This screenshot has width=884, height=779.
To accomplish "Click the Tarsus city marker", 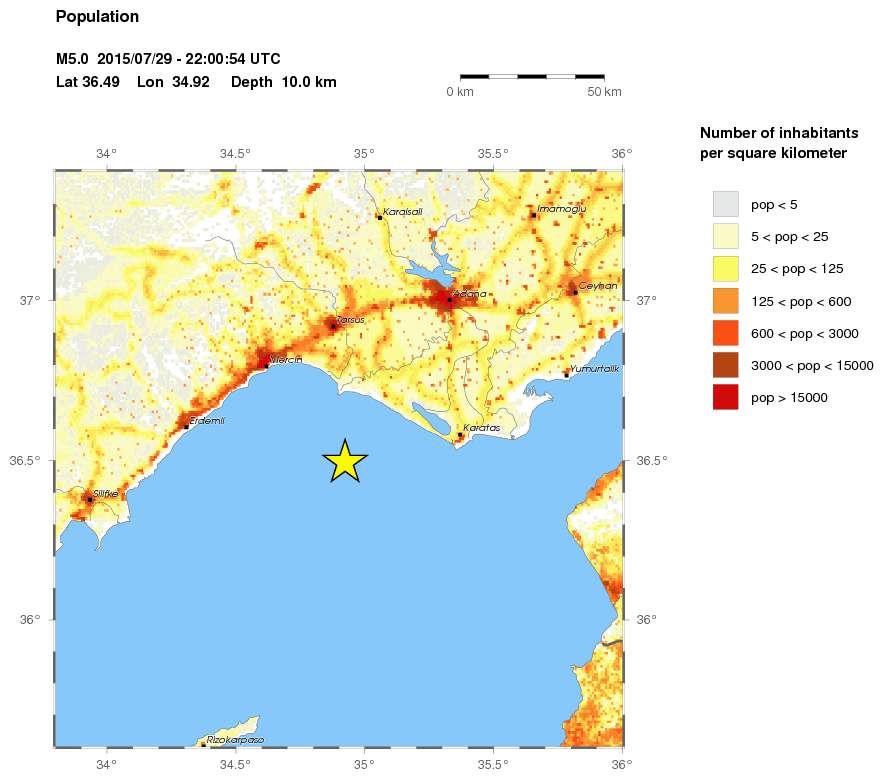I will [x=333, y=326].
